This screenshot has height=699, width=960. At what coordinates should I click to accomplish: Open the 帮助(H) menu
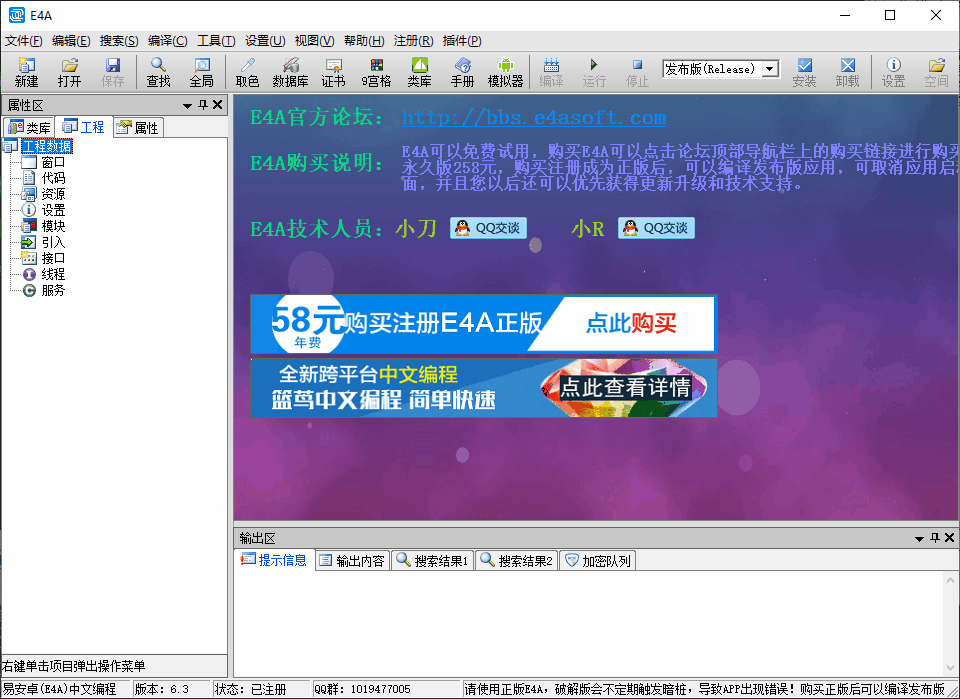point(364,41)
